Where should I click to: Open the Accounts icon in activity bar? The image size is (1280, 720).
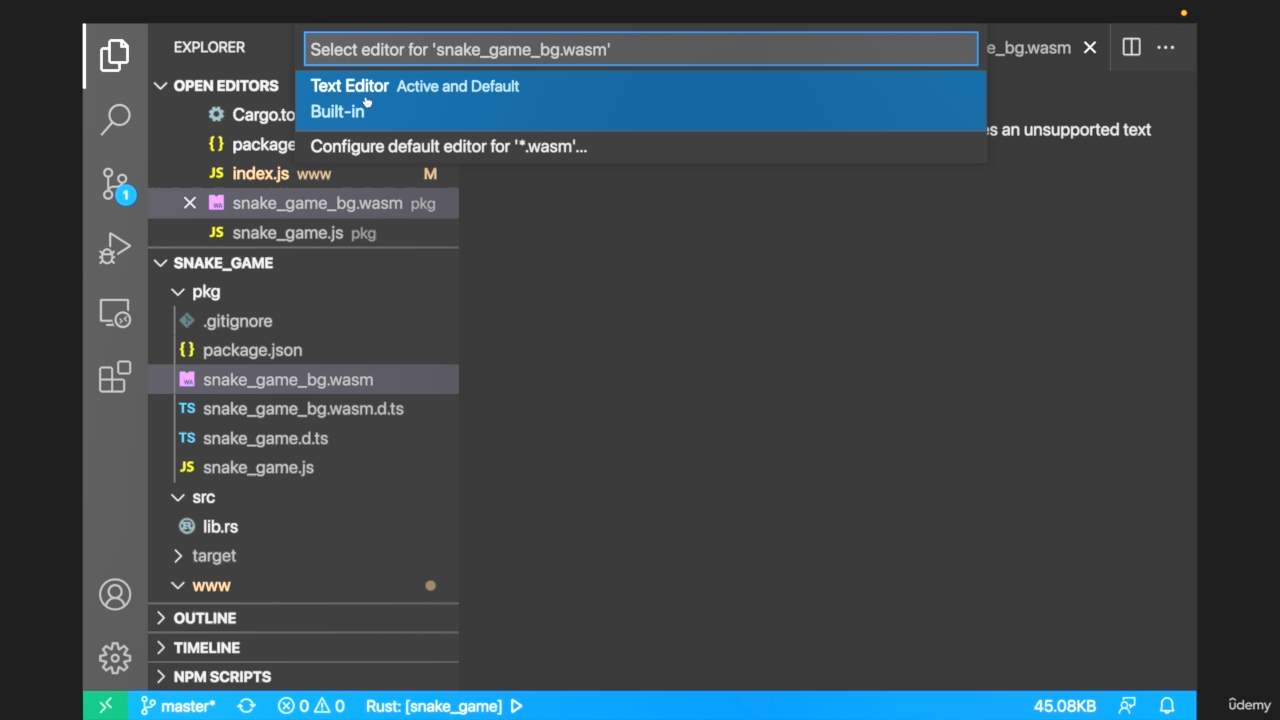pos(115,595)
